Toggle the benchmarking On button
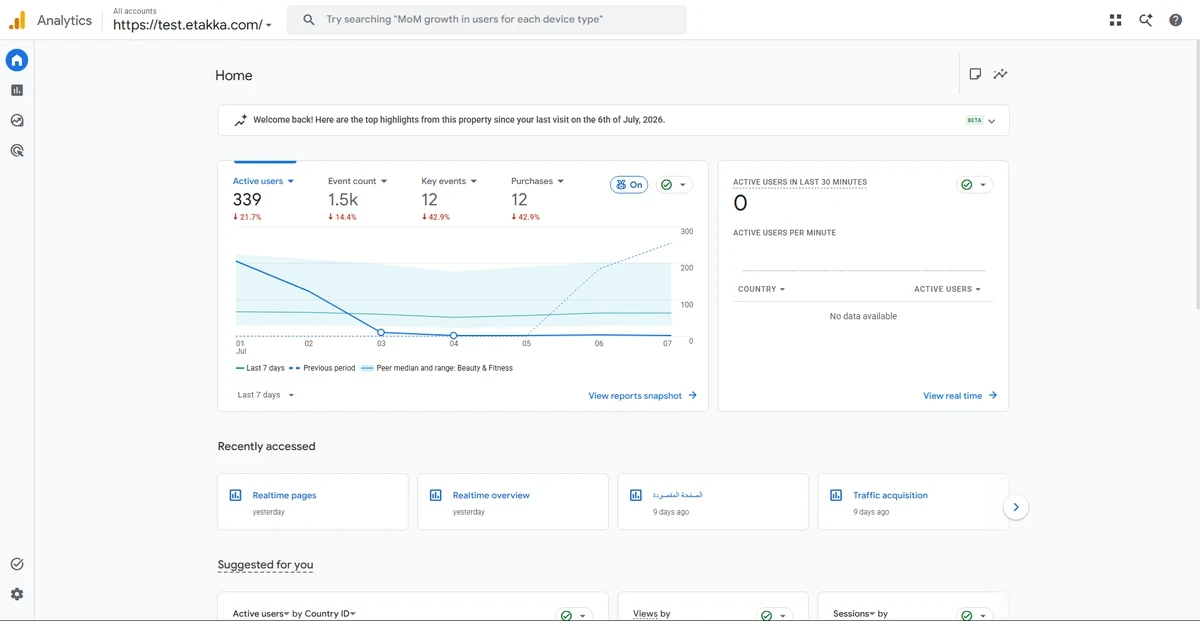This screenshot has height=621, width=1200. click(629, 185)
